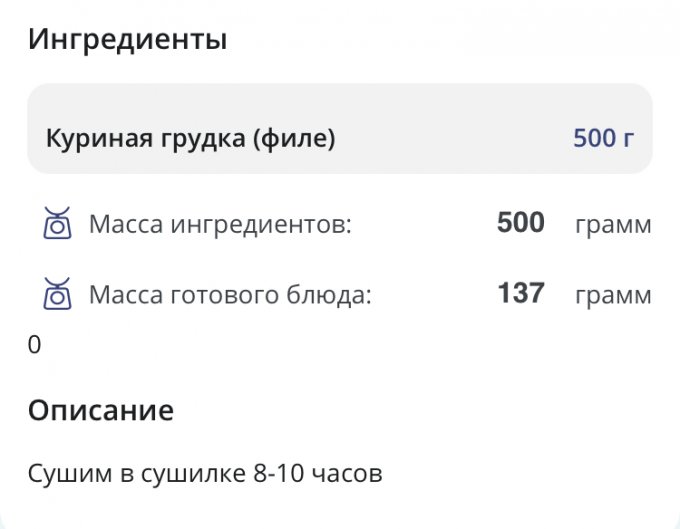Select the Ингредиенты section heading
This screenshot has width=680, height=529.
[127, 41]
